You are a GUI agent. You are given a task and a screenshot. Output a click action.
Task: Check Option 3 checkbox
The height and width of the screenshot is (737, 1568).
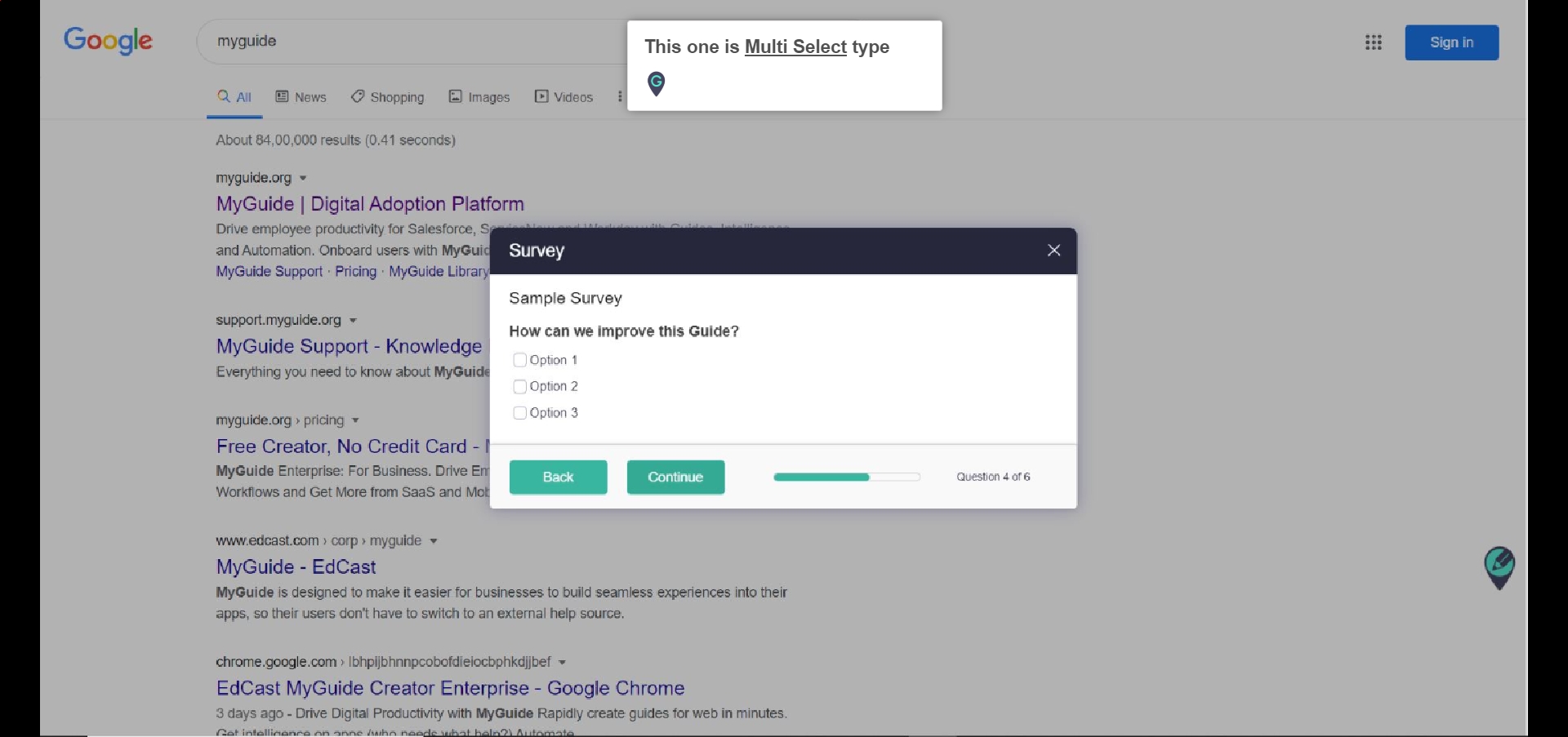point(519,413)
